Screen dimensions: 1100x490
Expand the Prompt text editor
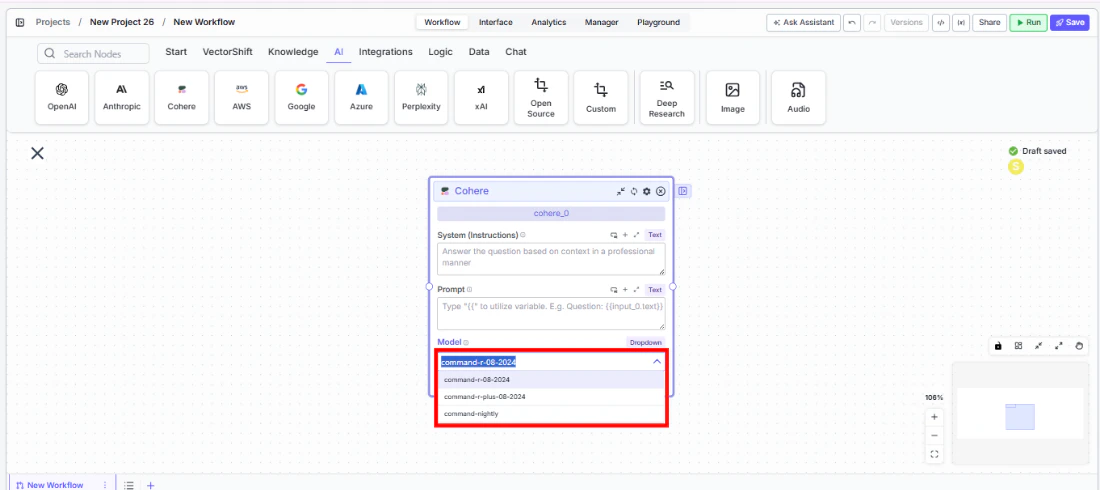tap(636, 289)
